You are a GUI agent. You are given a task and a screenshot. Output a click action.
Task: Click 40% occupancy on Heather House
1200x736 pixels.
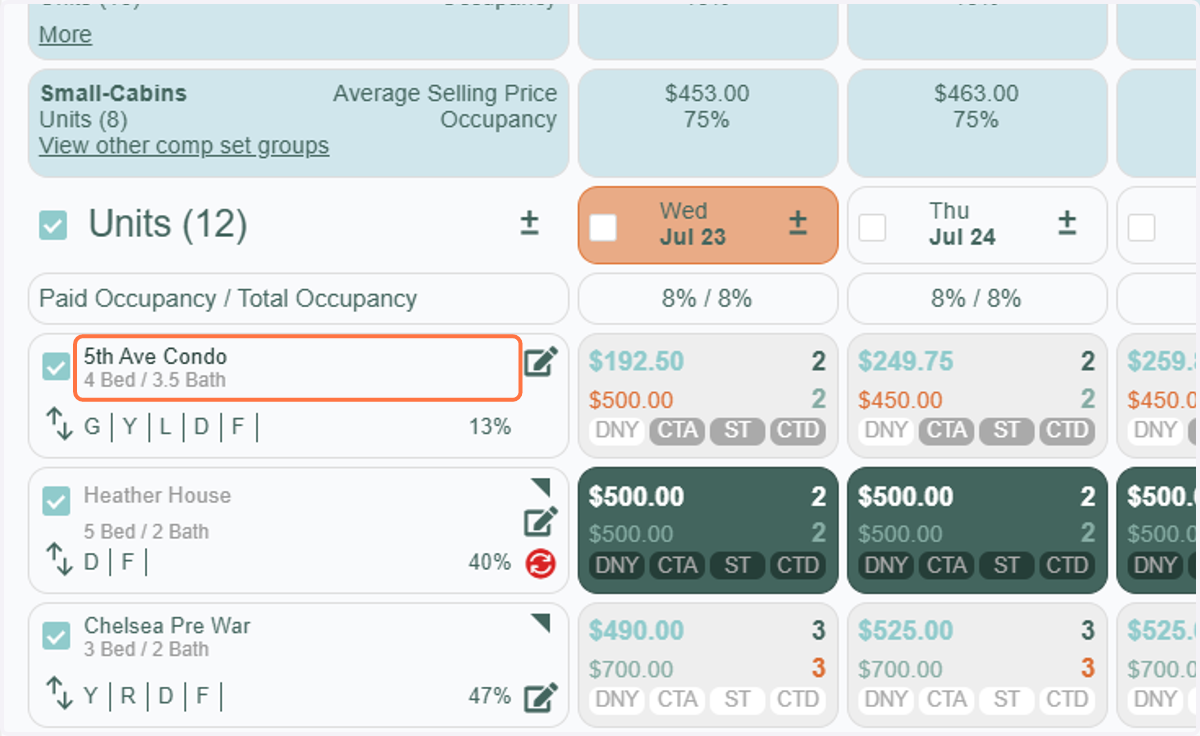point(490,563)
